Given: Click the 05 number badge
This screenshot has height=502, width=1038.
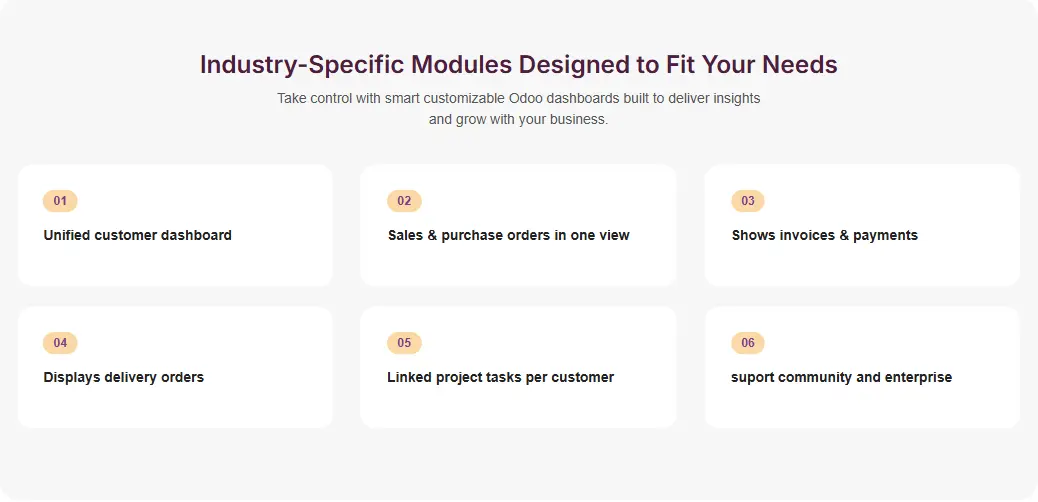Looking at the screenshot, I should click(x=404, y=343).
